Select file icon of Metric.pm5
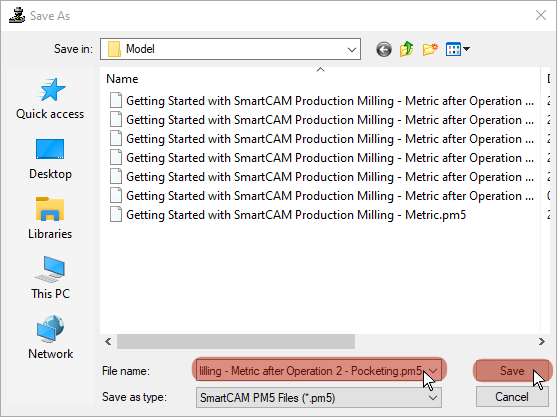 (116, 215)
